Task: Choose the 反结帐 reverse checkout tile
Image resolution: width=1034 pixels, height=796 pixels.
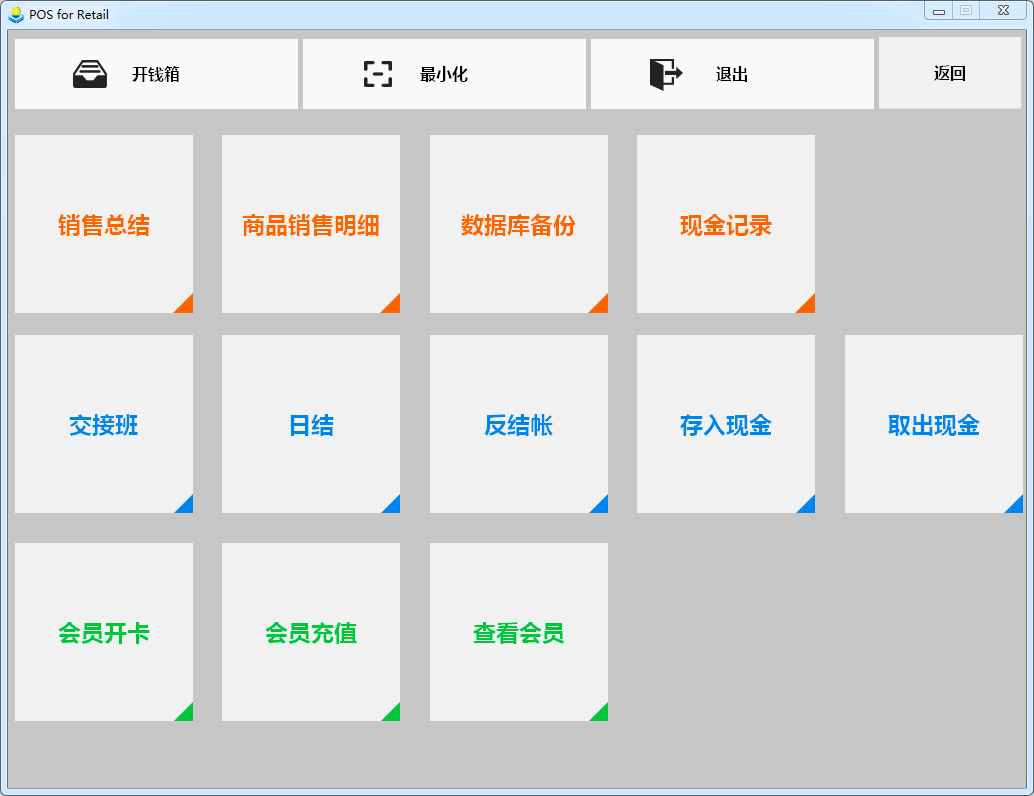Action: 518,425
